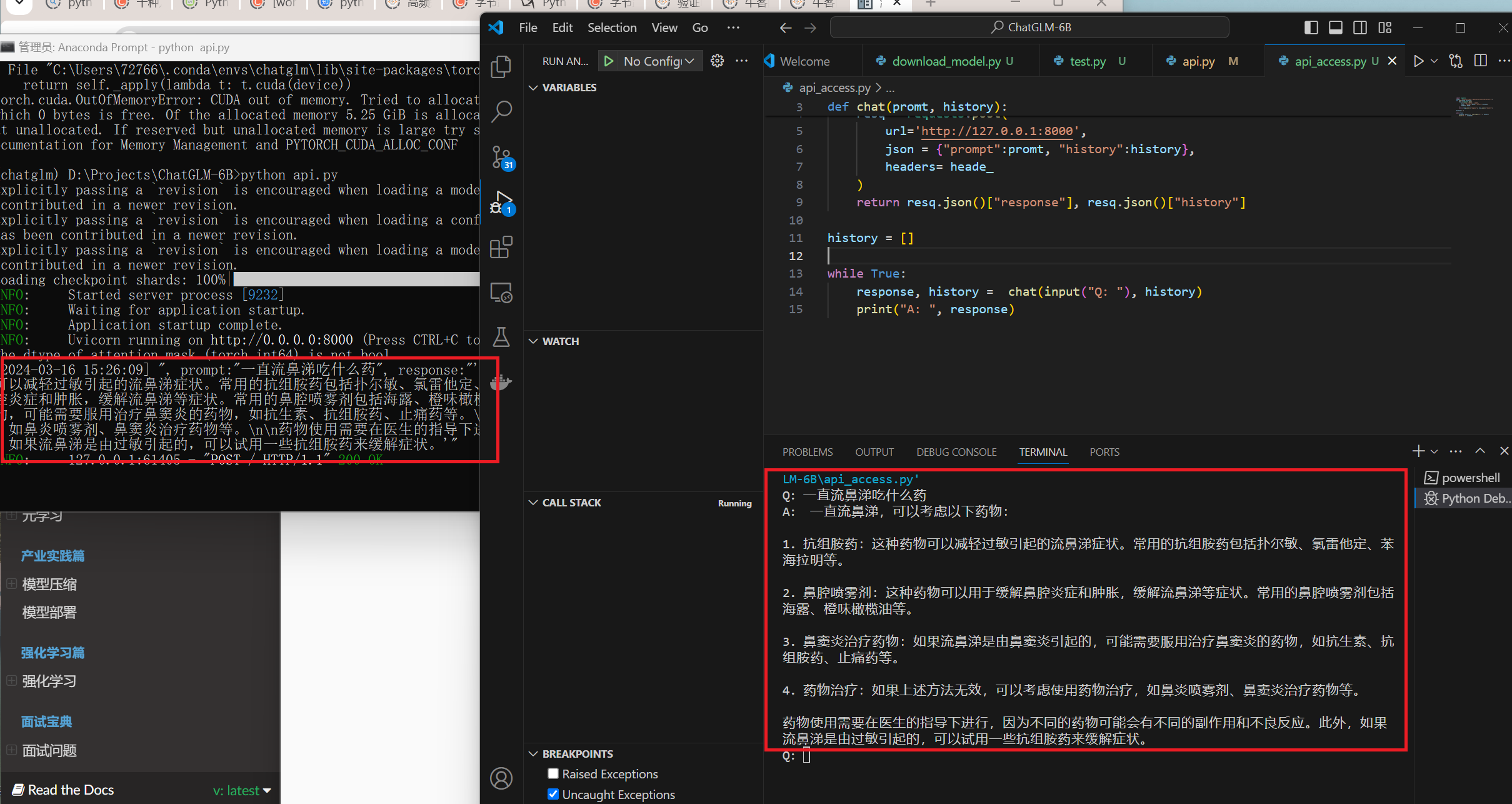Open the Extensions view icon

(501, 248)
